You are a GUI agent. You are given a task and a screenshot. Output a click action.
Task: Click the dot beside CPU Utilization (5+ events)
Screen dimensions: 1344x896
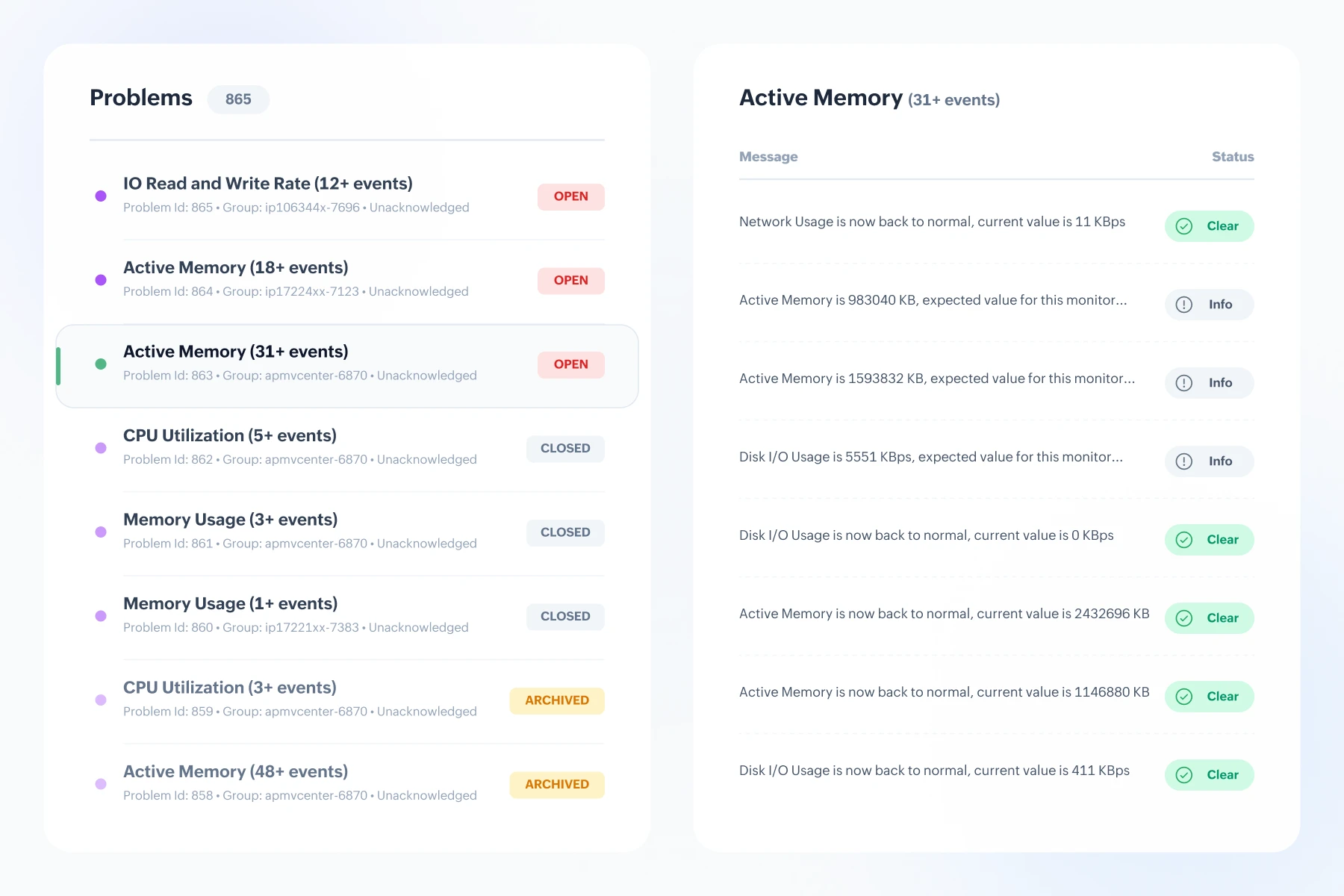pos(101,448)
